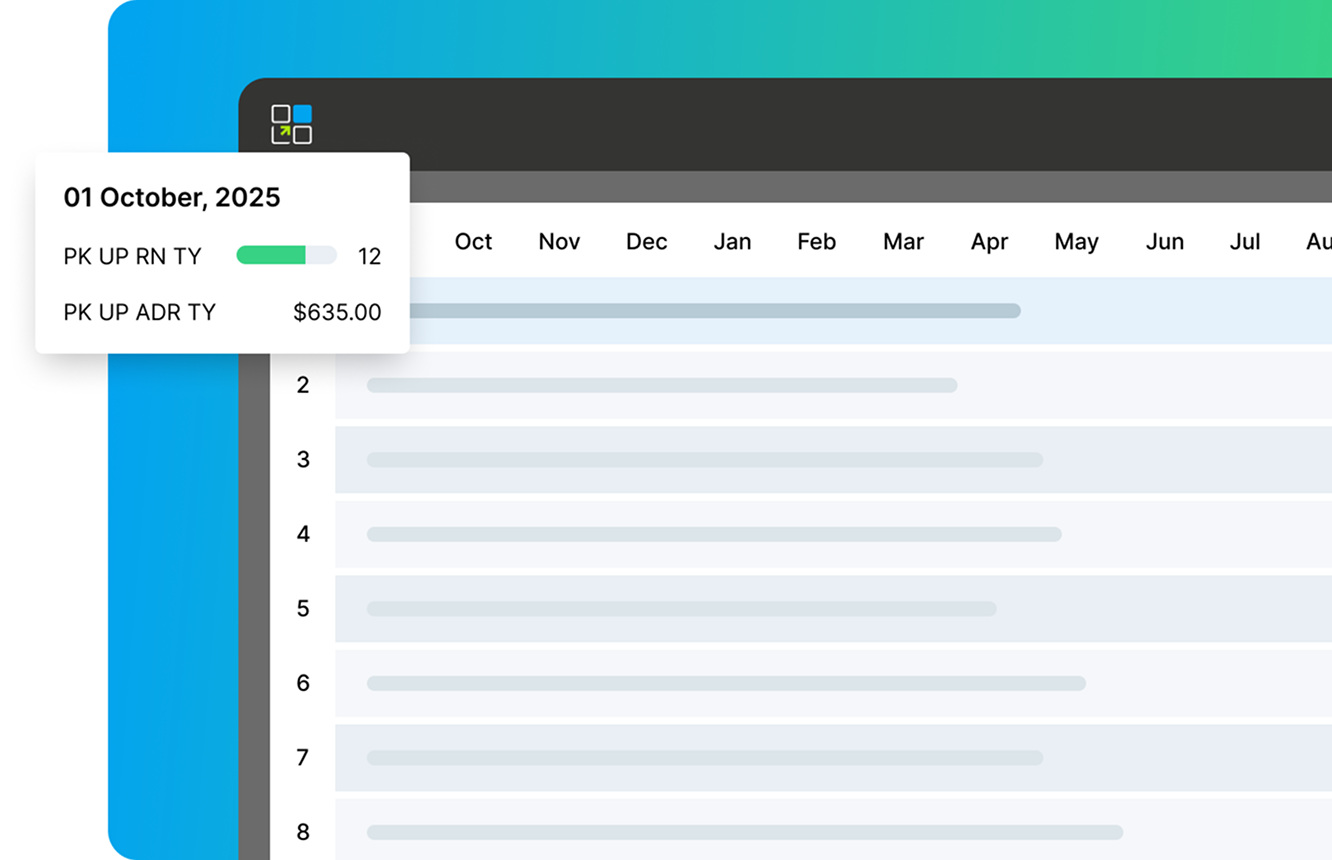Open the day 5 row
Viewport: 1332px width, 860px height.
click(x=303, y=609)
